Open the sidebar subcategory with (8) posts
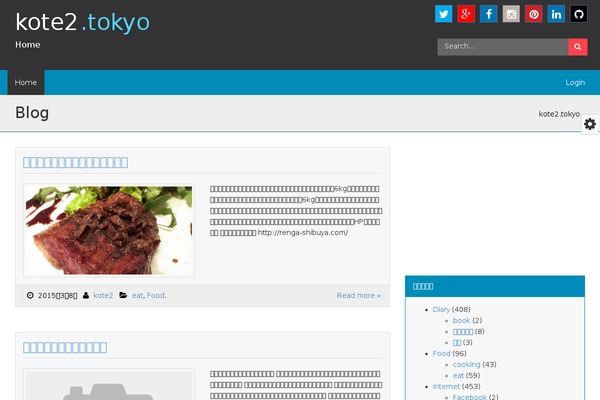This screenshot has height=400, width=600. [463, 331]
